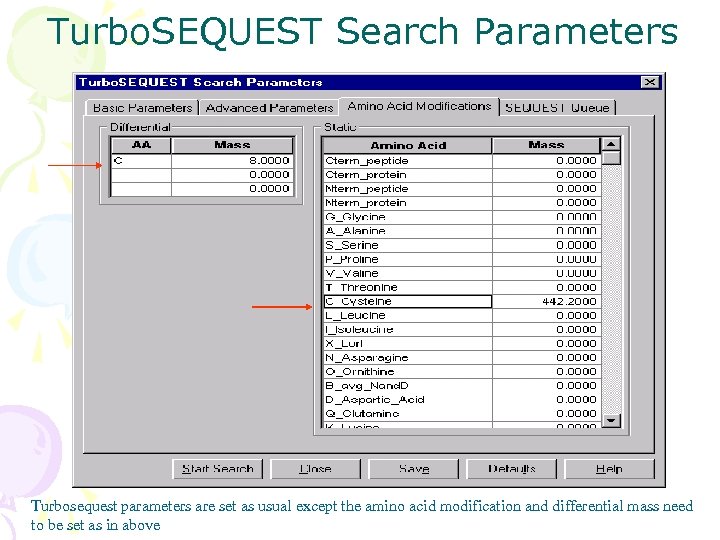Viewport: 720px width, 540px height.
Task: Click the static list scroll up arrow
Action: (611, 144)
